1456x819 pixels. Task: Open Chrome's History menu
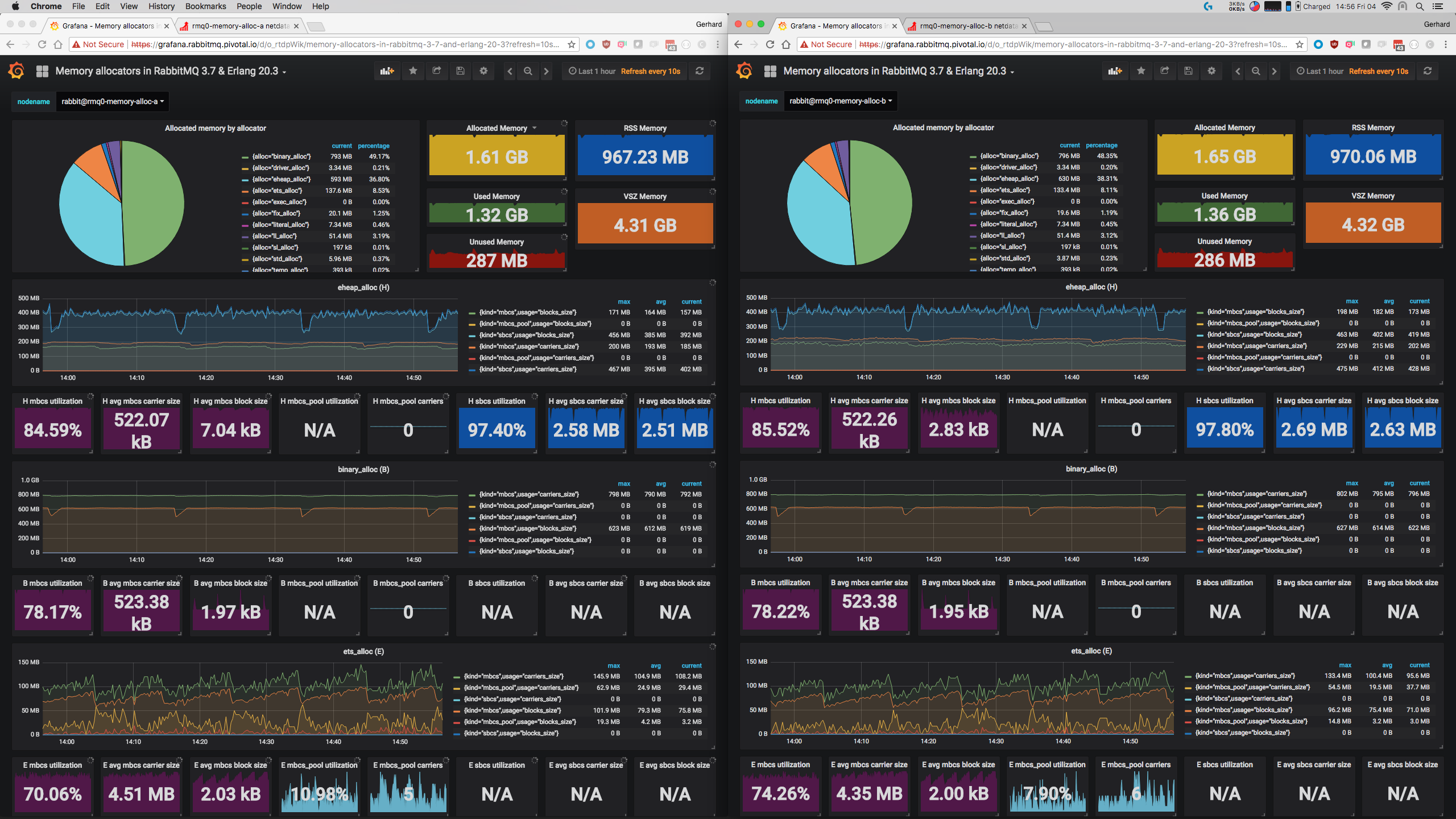click(162, 6)
